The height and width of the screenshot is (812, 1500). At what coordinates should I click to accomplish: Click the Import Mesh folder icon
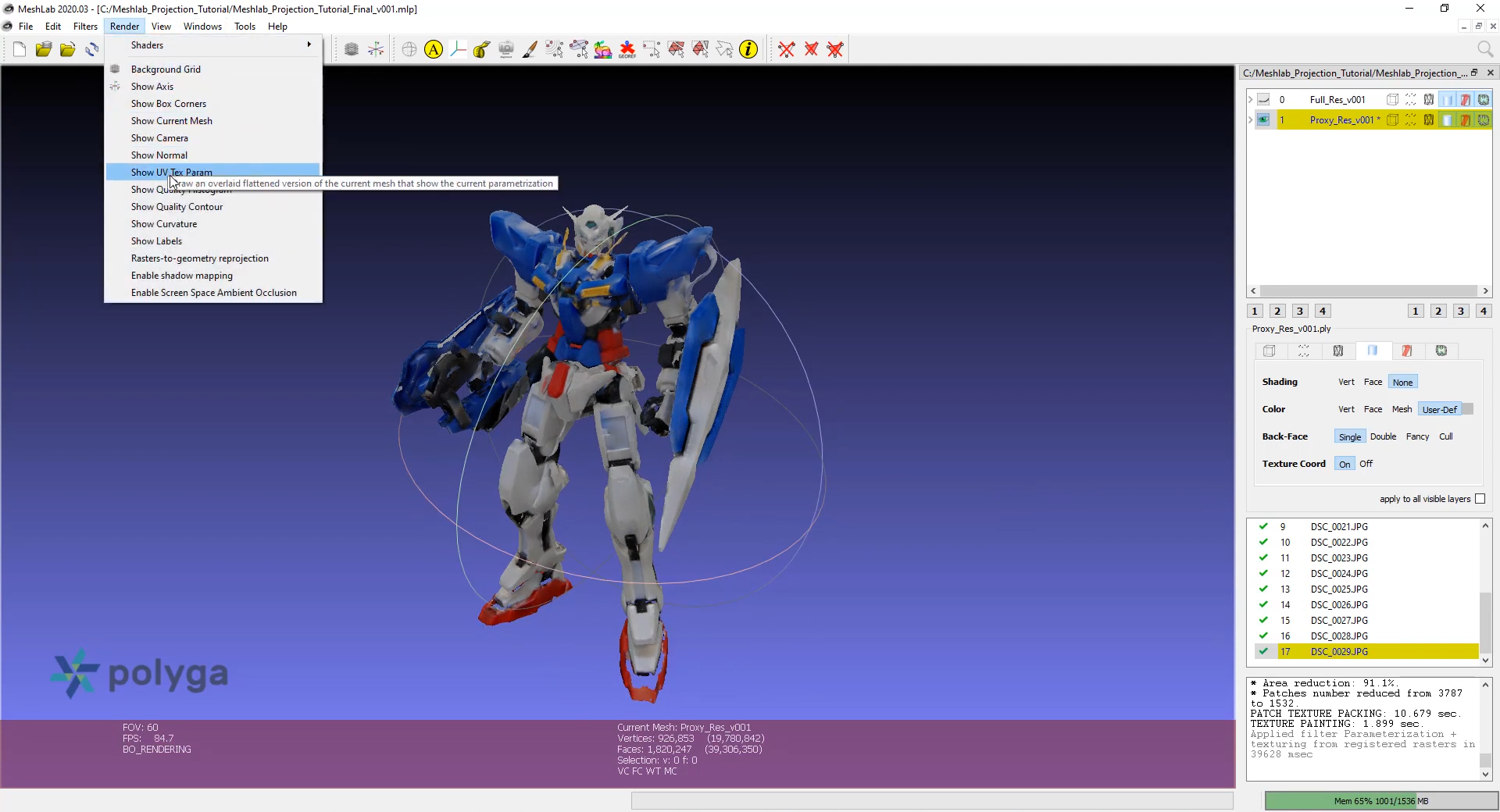click(68, 50)
